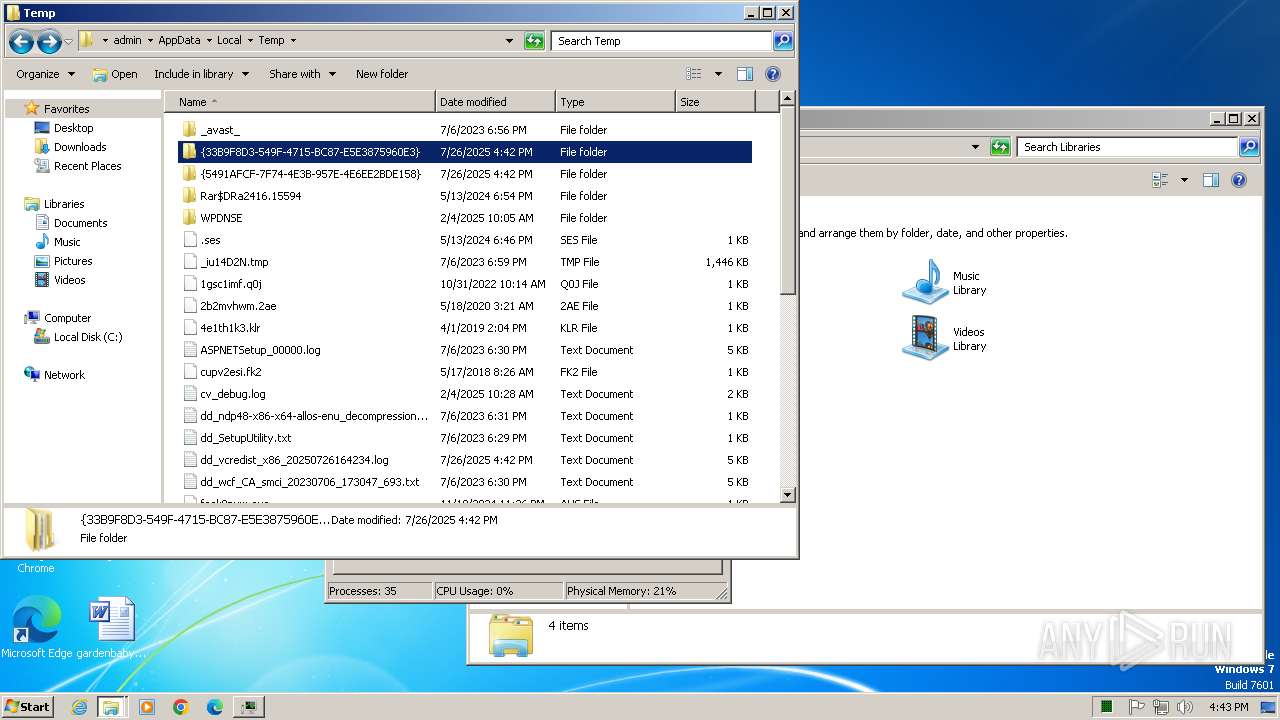
Task: Create a New folder
Action: (x=382, y=74)
